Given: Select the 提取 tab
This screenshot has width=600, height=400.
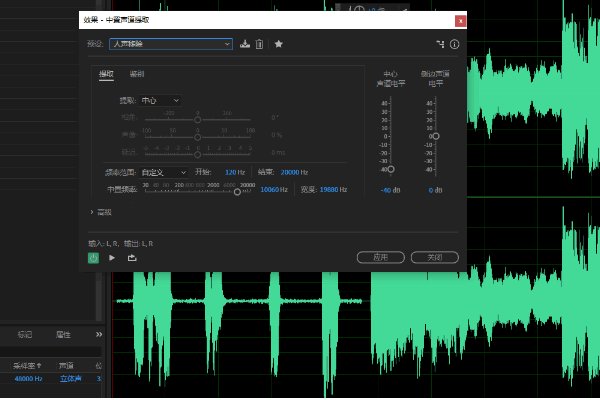Looking at the screenshot, I should pyautogui.click(x=106, y=74).
